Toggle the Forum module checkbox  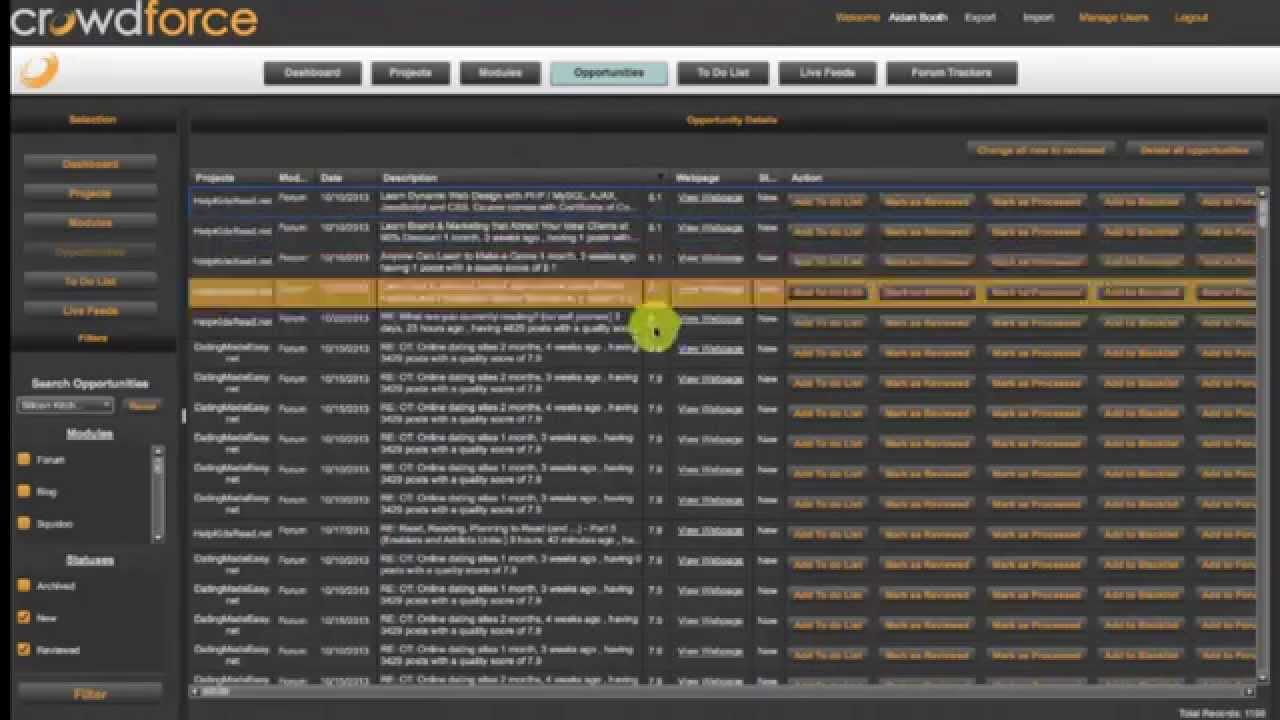click(x=24, y=460)
